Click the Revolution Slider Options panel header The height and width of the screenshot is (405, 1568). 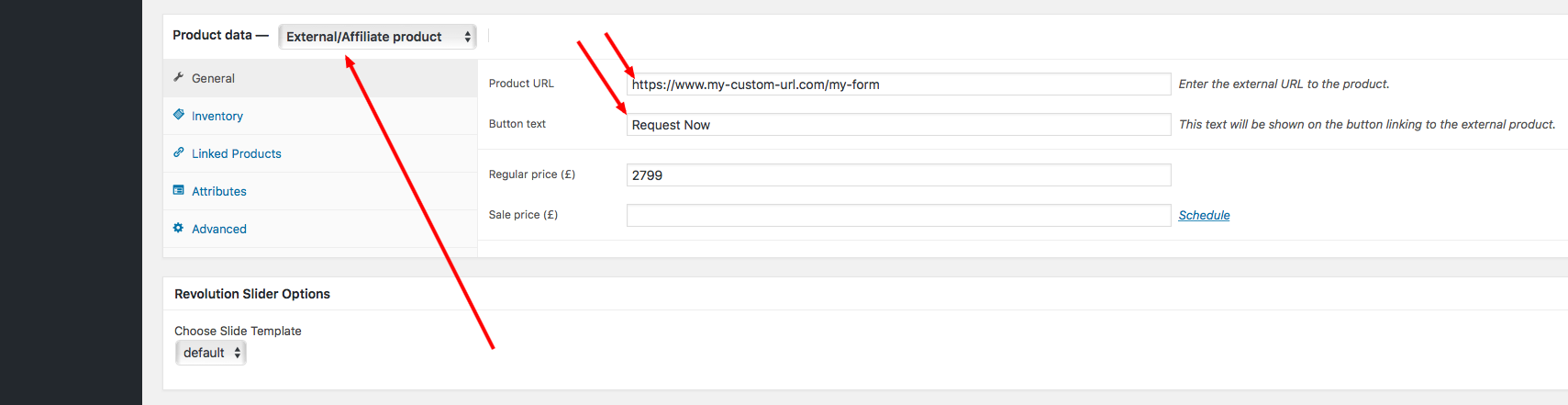click(x=252, y=294)
